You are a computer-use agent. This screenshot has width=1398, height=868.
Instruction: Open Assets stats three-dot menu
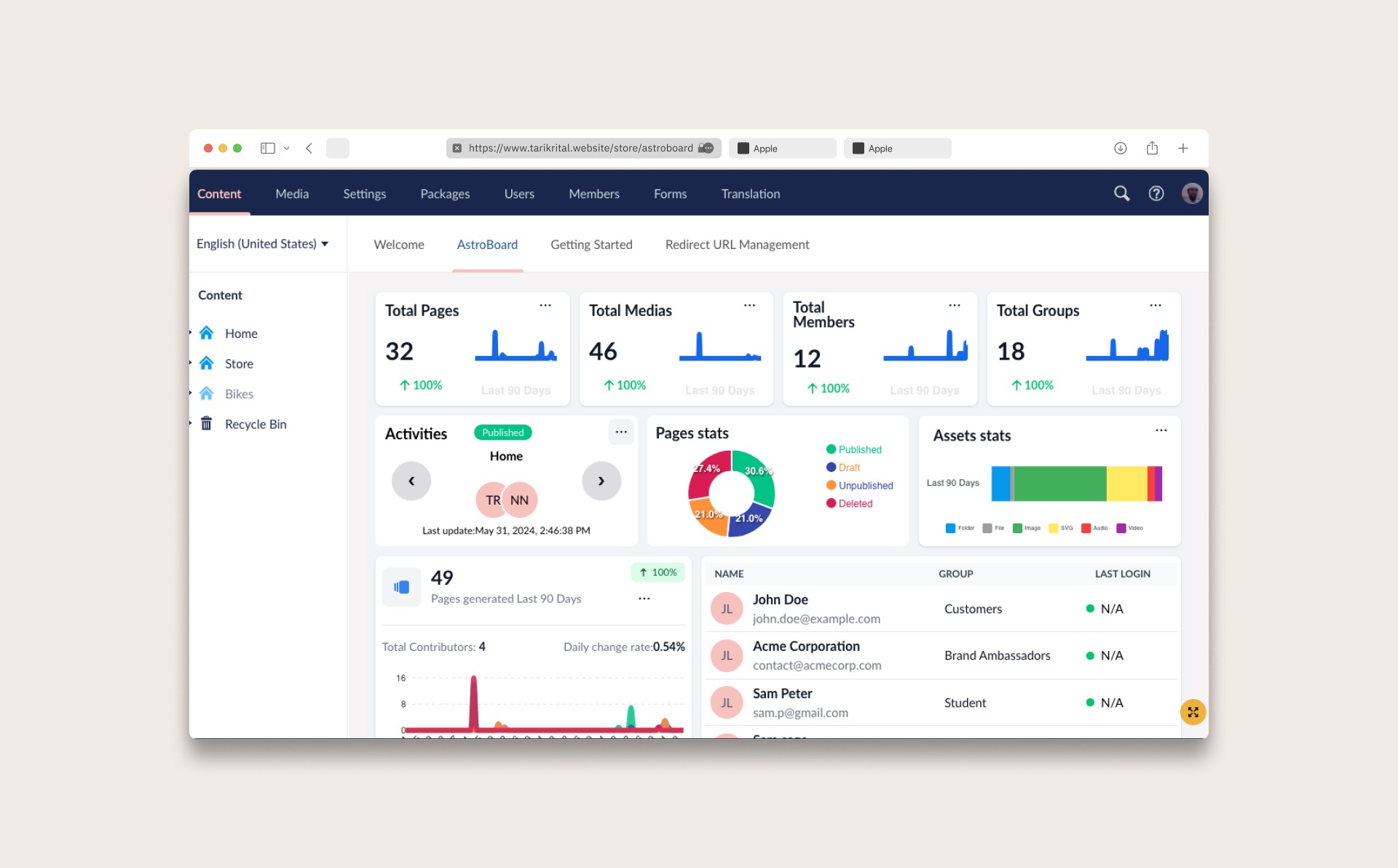pyautogui.click(x=1161, y=431)
